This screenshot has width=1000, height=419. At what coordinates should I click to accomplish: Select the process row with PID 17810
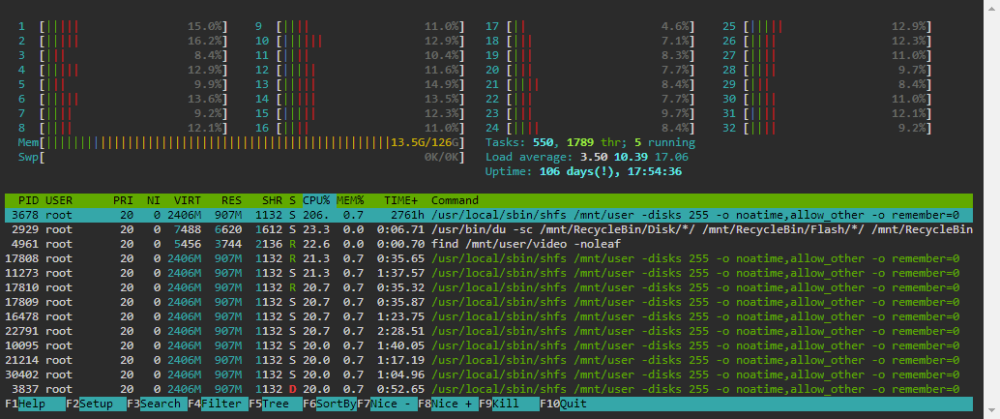(x=489, y=288)
